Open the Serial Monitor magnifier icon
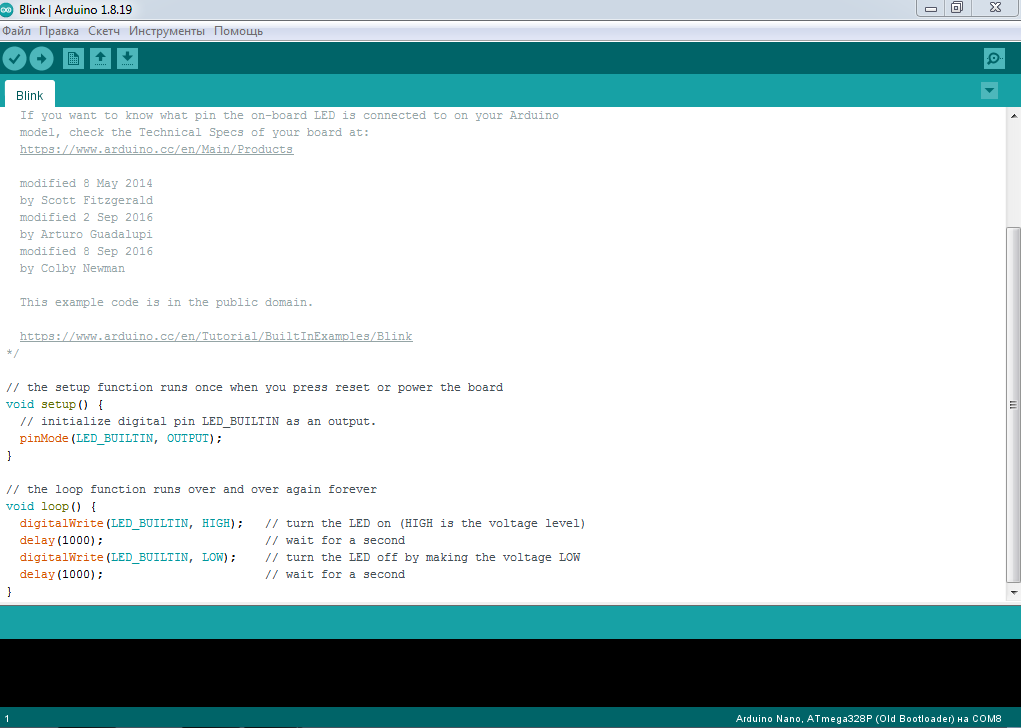 [994, 59]
